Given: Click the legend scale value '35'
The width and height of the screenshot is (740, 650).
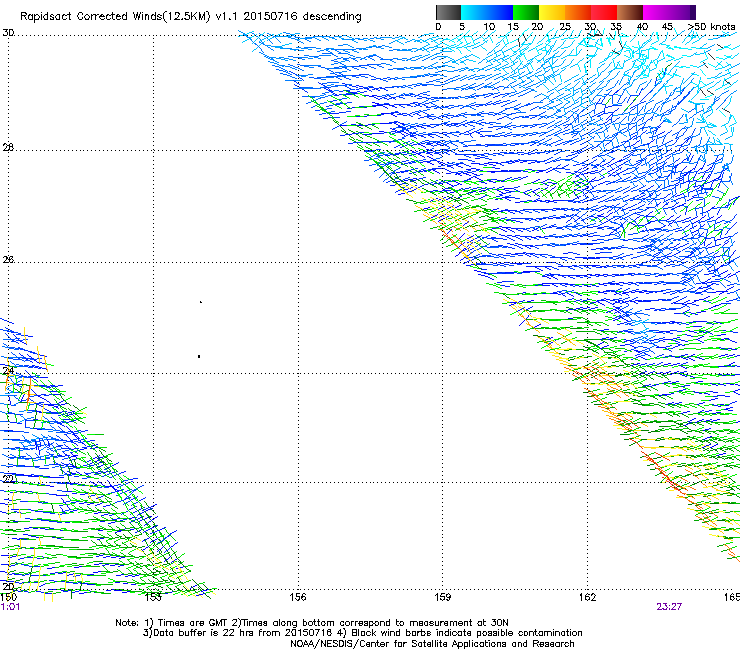Looking at the screenshot, I should point(616,27).
